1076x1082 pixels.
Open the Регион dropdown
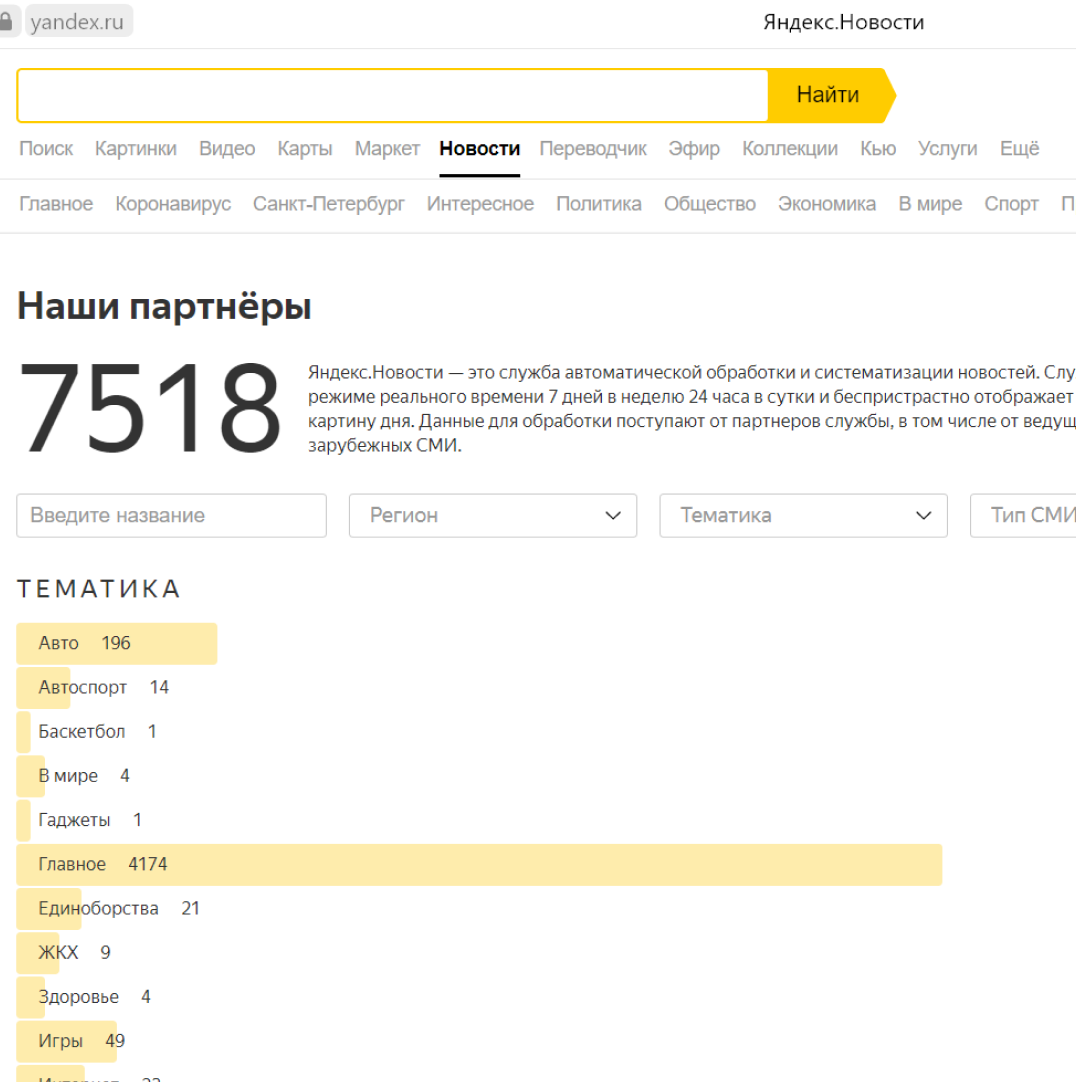493,515
